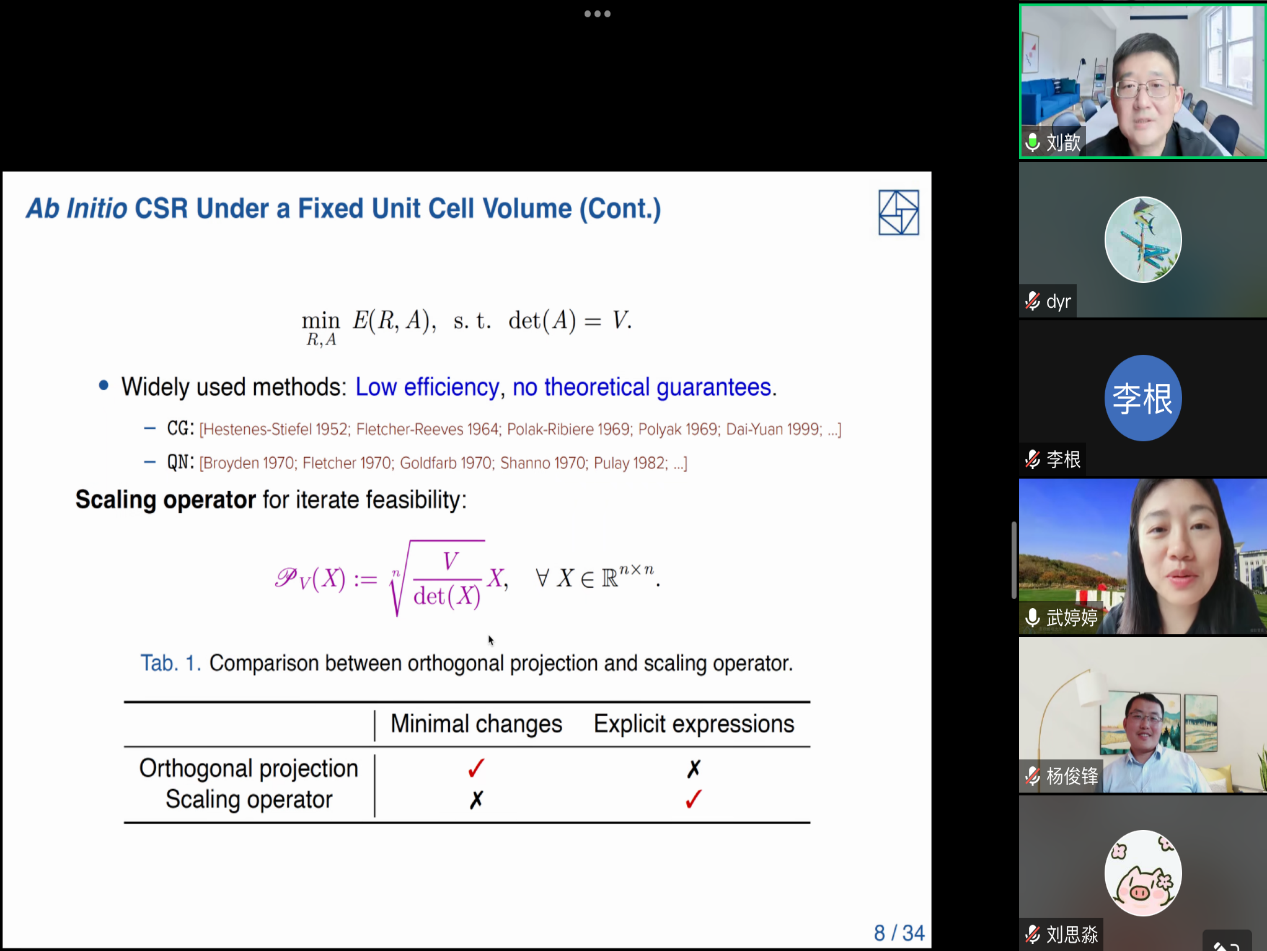
Task: Click the microphone icon beside 武婷婷
Action: point(1033,618)
